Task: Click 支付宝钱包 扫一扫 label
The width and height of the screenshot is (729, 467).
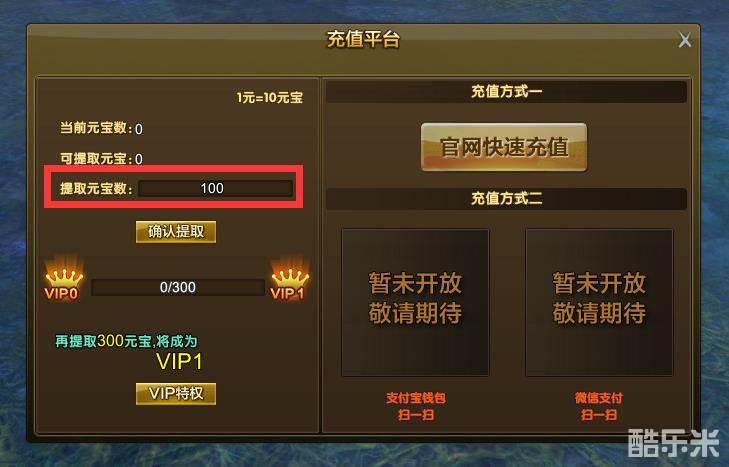Action: (416, 406)
